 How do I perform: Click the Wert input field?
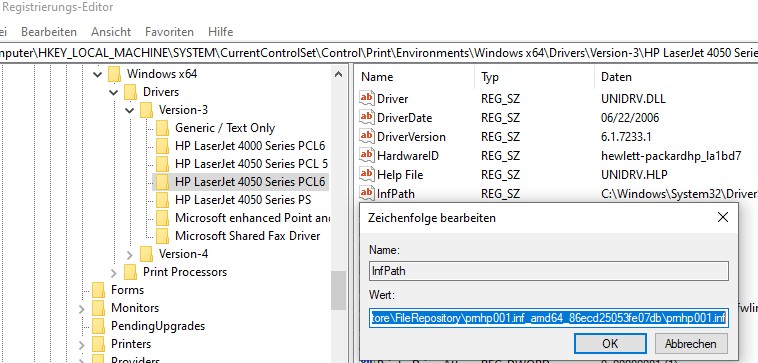[549, 319]
